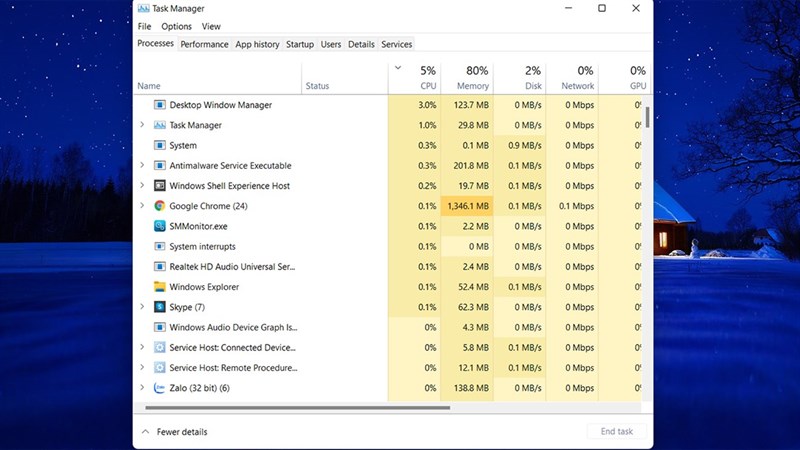Switch to the Performance tab
The image size is (800, 450).
point(204,44)
